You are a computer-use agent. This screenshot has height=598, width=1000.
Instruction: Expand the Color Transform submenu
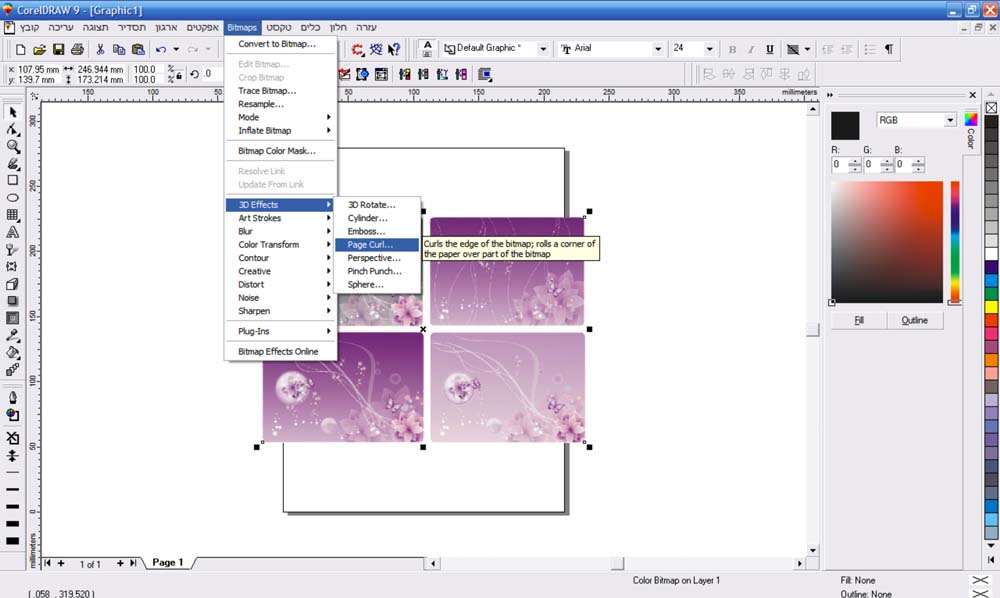coord(281,245)
